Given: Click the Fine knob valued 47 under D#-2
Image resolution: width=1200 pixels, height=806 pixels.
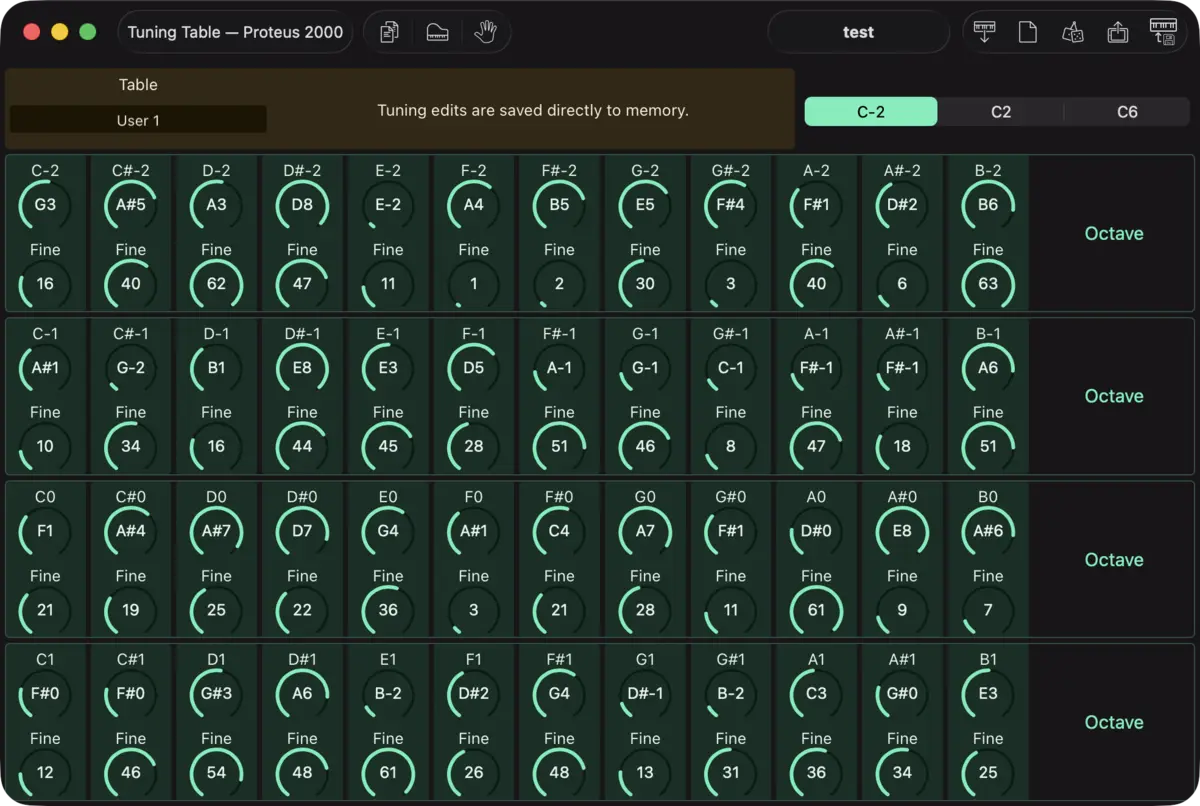Looking at the screenshot, I should click(302, 284).
